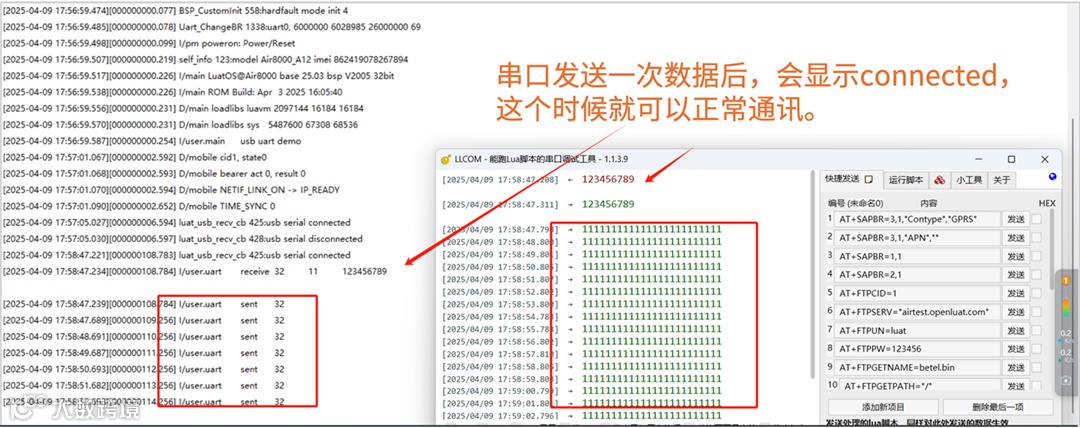Click 发送 for AT+FTPPW=123456
Viewport: 1080px width, 428px height.
click(x=1016, y=349)
